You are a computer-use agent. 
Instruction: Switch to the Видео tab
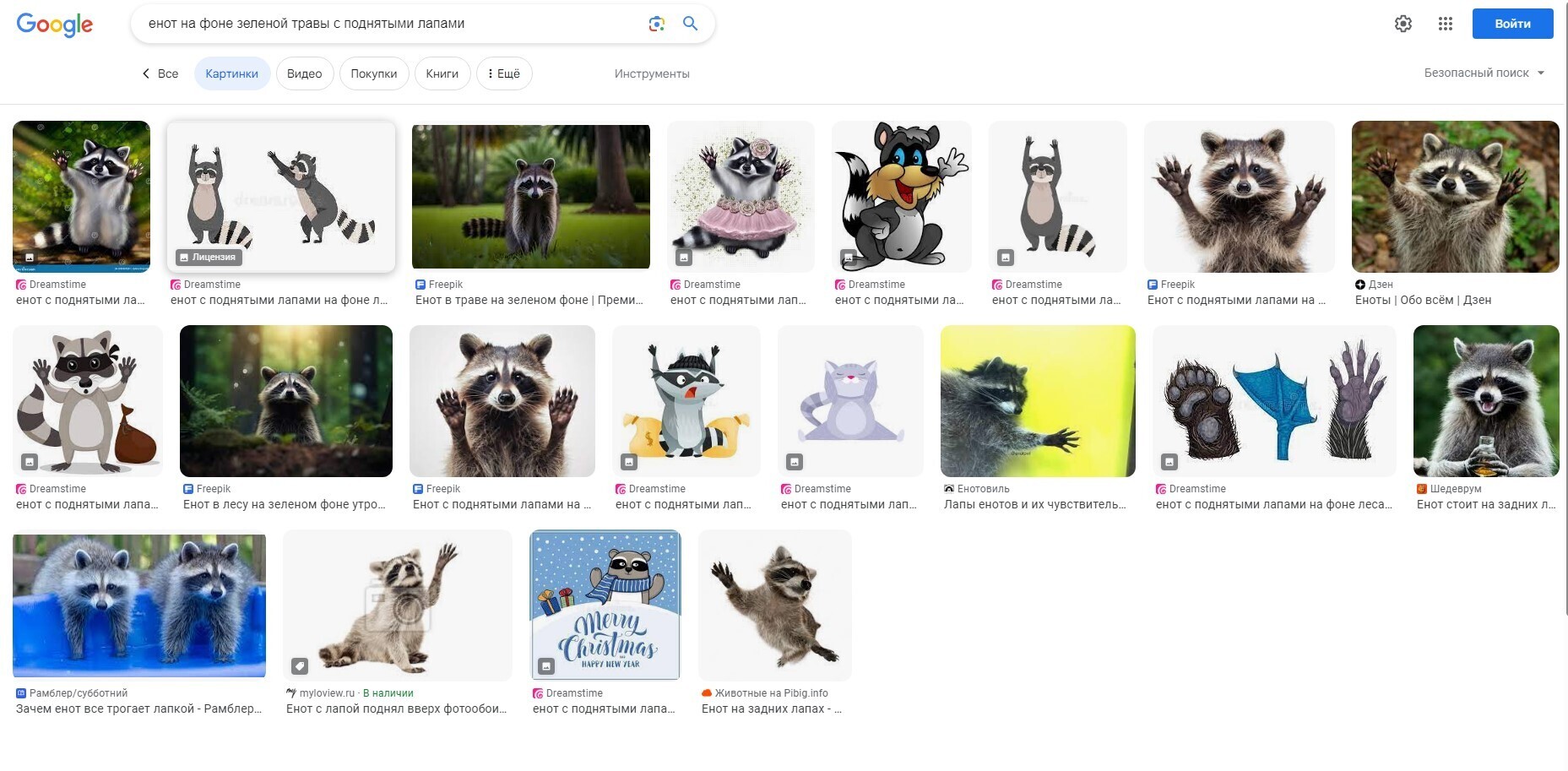[x=304, y=73]
